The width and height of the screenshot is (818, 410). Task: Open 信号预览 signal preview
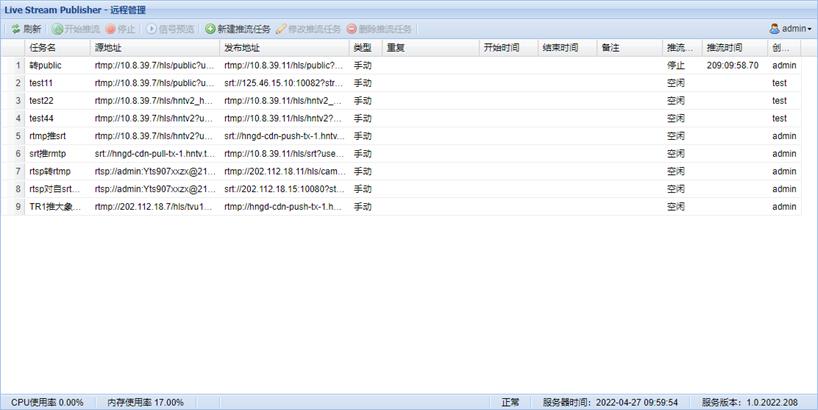coord(170,29)
